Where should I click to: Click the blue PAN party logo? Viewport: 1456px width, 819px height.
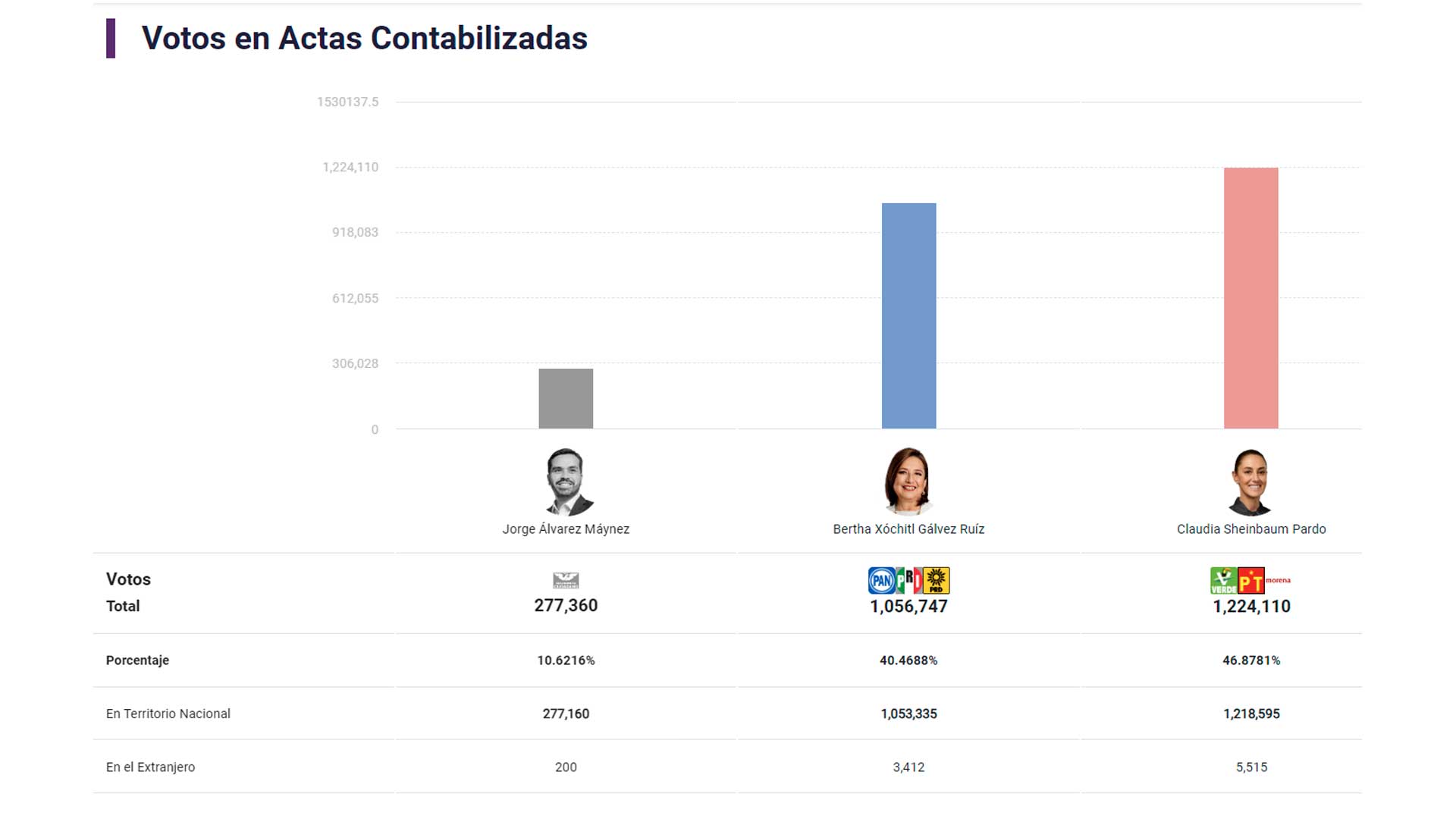pyautogui.click(x=881, y=581)
